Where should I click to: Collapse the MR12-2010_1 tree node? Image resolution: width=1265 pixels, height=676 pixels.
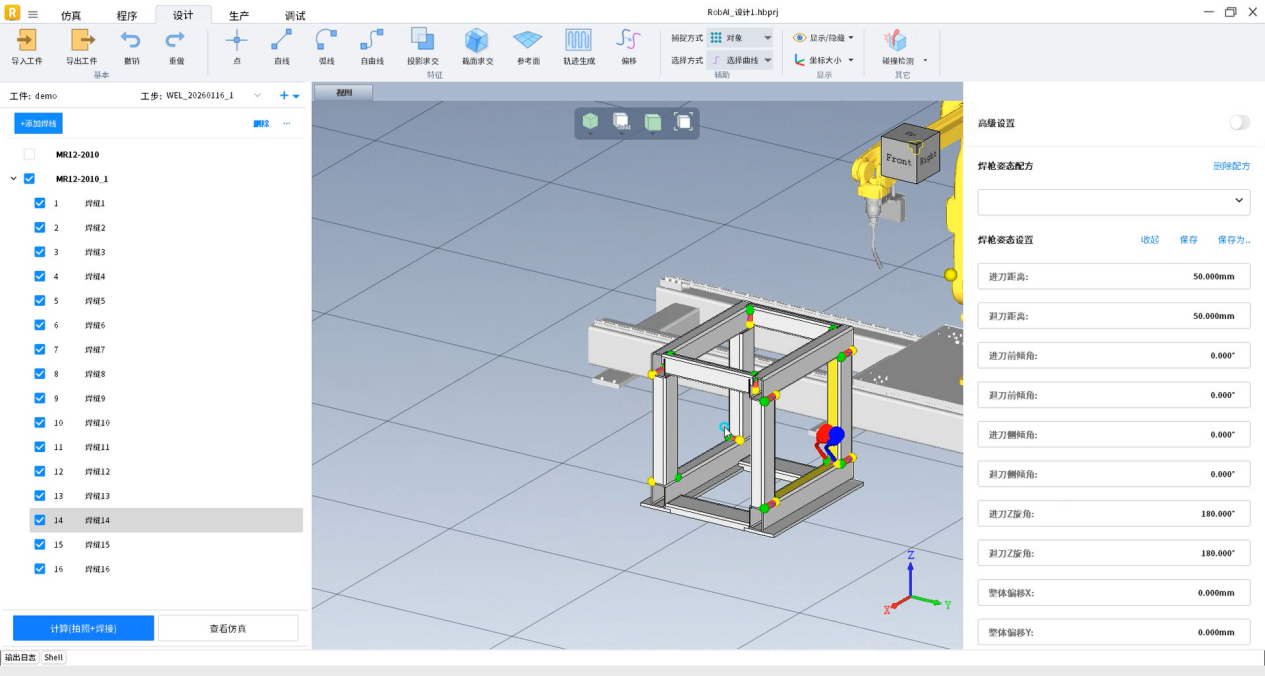(13, 179)
